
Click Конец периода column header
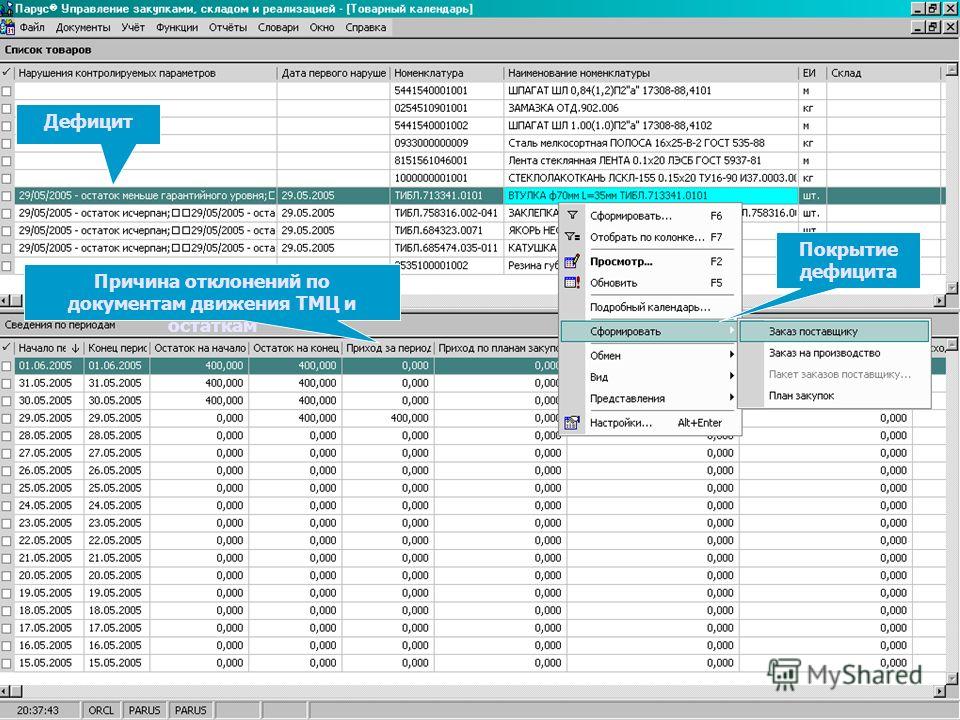(x=117, y=348)
